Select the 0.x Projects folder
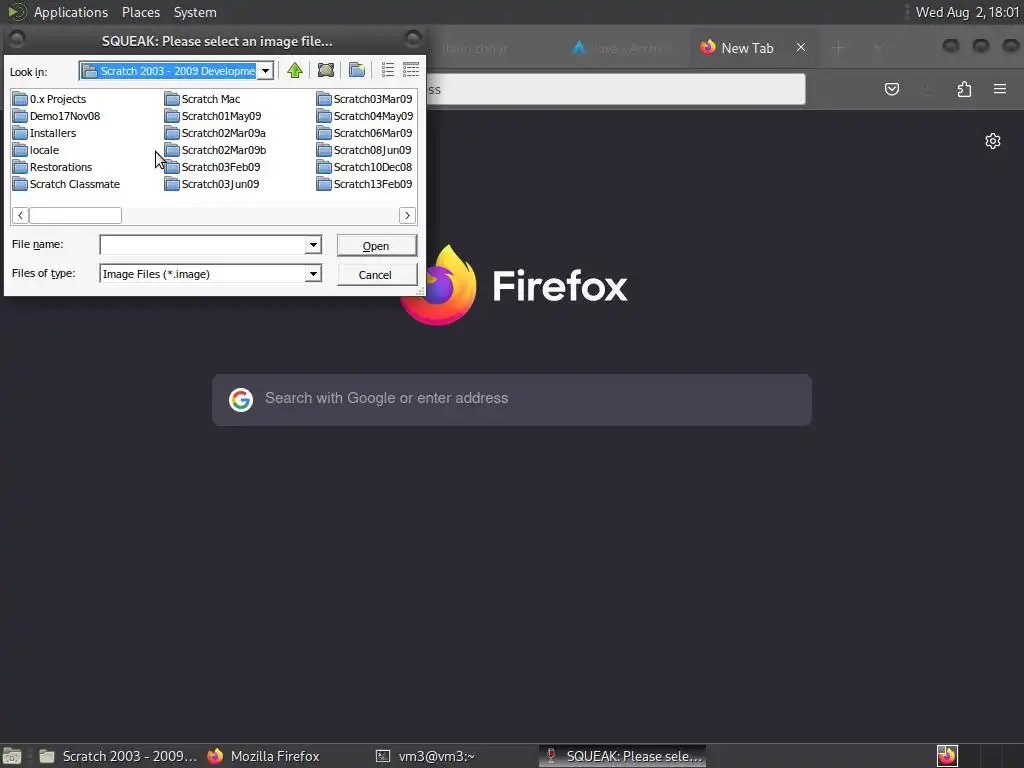Image resolution: width=1024 pixels, height=768 pixels. (50, 99)
